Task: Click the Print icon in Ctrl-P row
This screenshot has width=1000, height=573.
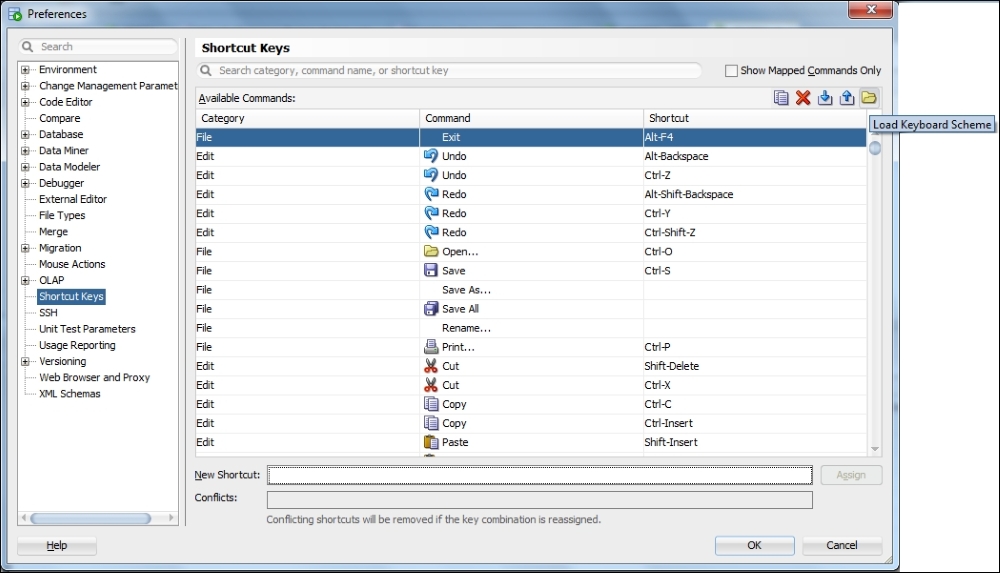Action: 431,347
